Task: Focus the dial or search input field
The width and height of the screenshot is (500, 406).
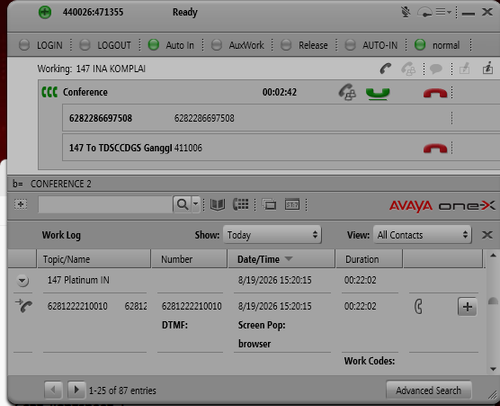Action: [105, 204]
